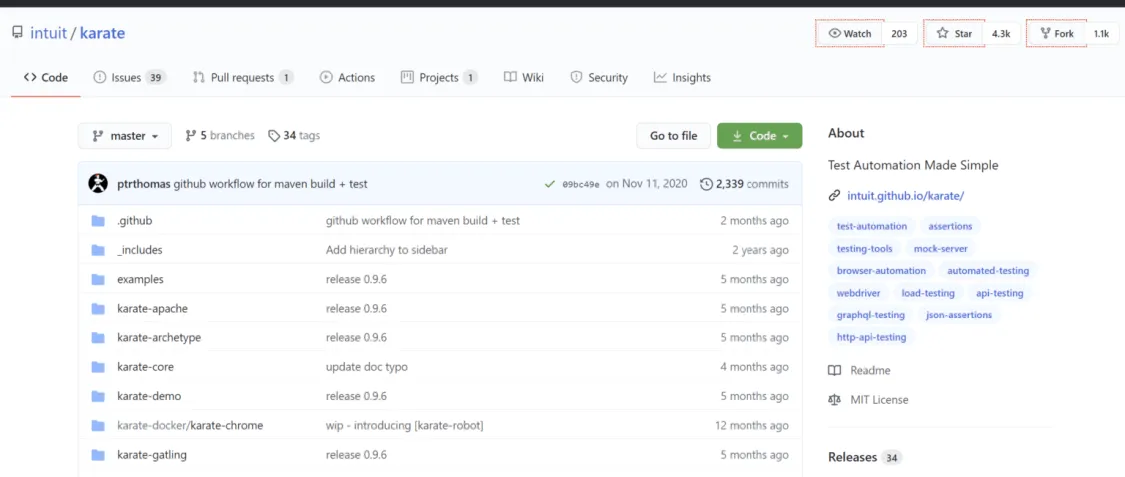Viewport: 1125px width, 477px height.
Task: Open the Projects tab
Action: (x=439, y=77)
